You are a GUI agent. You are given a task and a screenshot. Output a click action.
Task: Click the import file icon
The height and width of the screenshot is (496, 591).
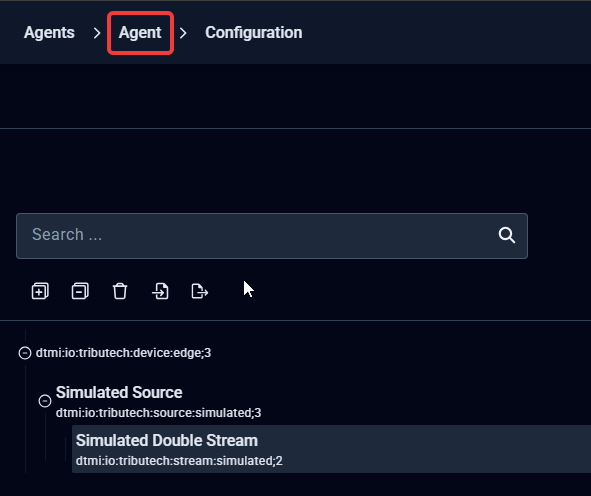[x=160, y=291]
